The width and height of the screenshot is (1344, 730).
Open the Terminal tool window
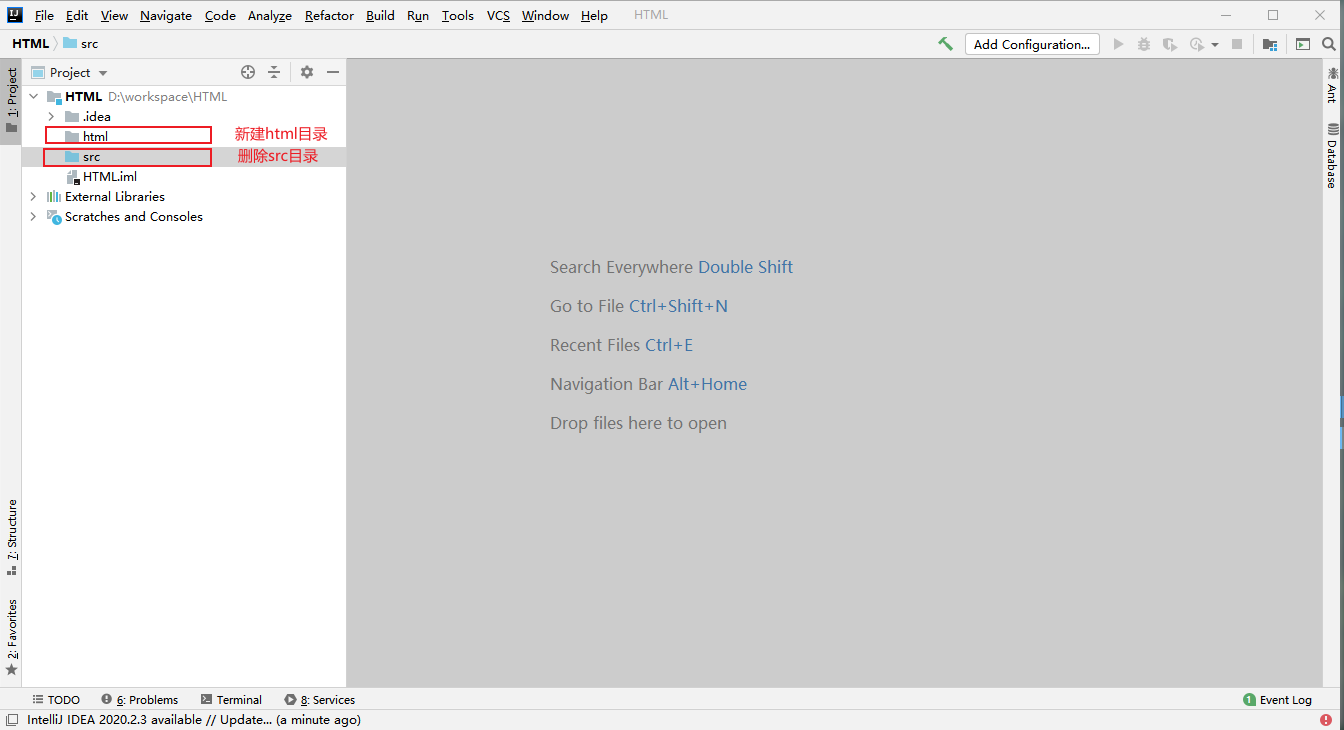231,700
